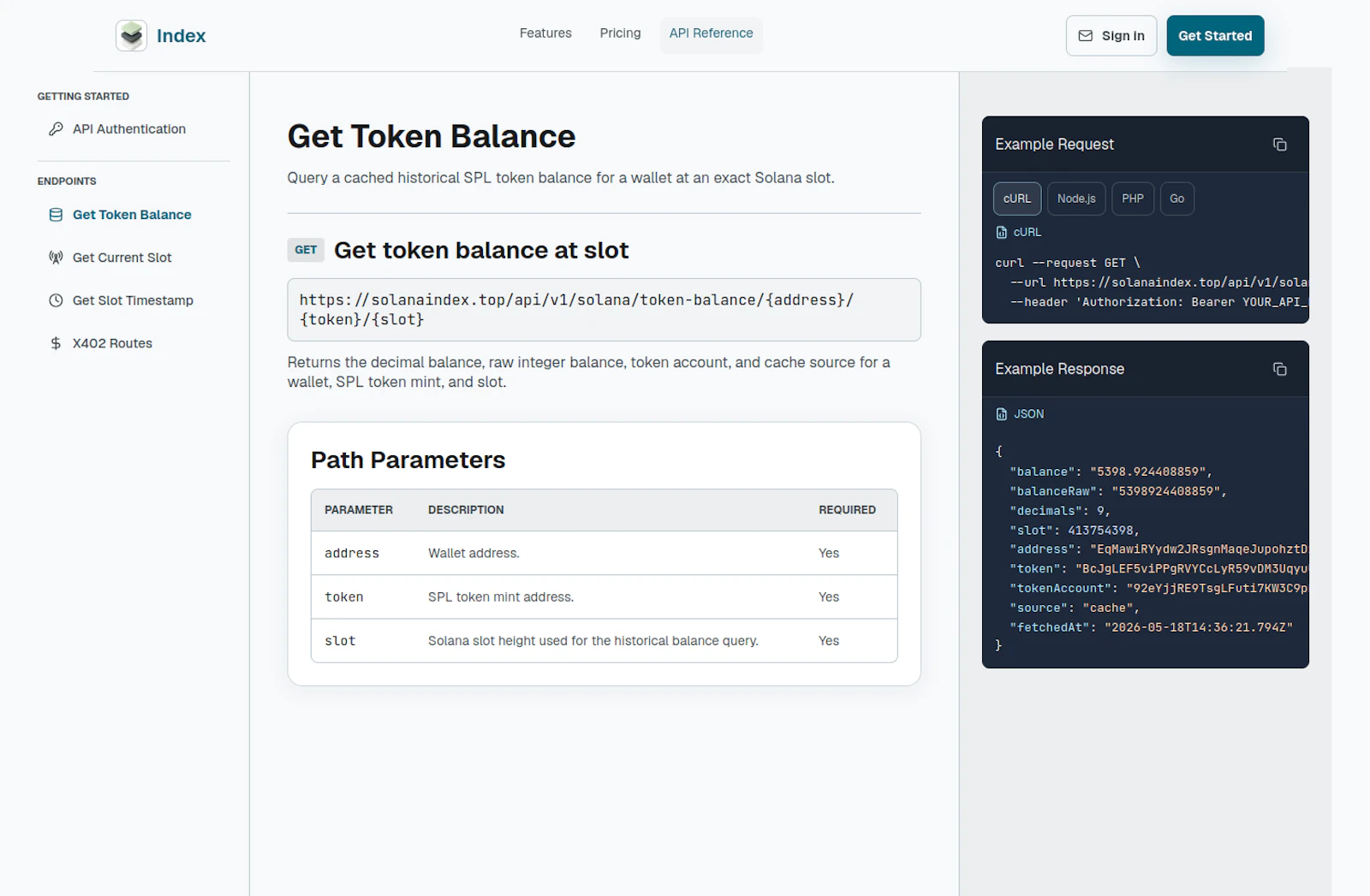1370x896 pixels.
Task: Select the cURL language tab
Action: tap(1017, 199)
